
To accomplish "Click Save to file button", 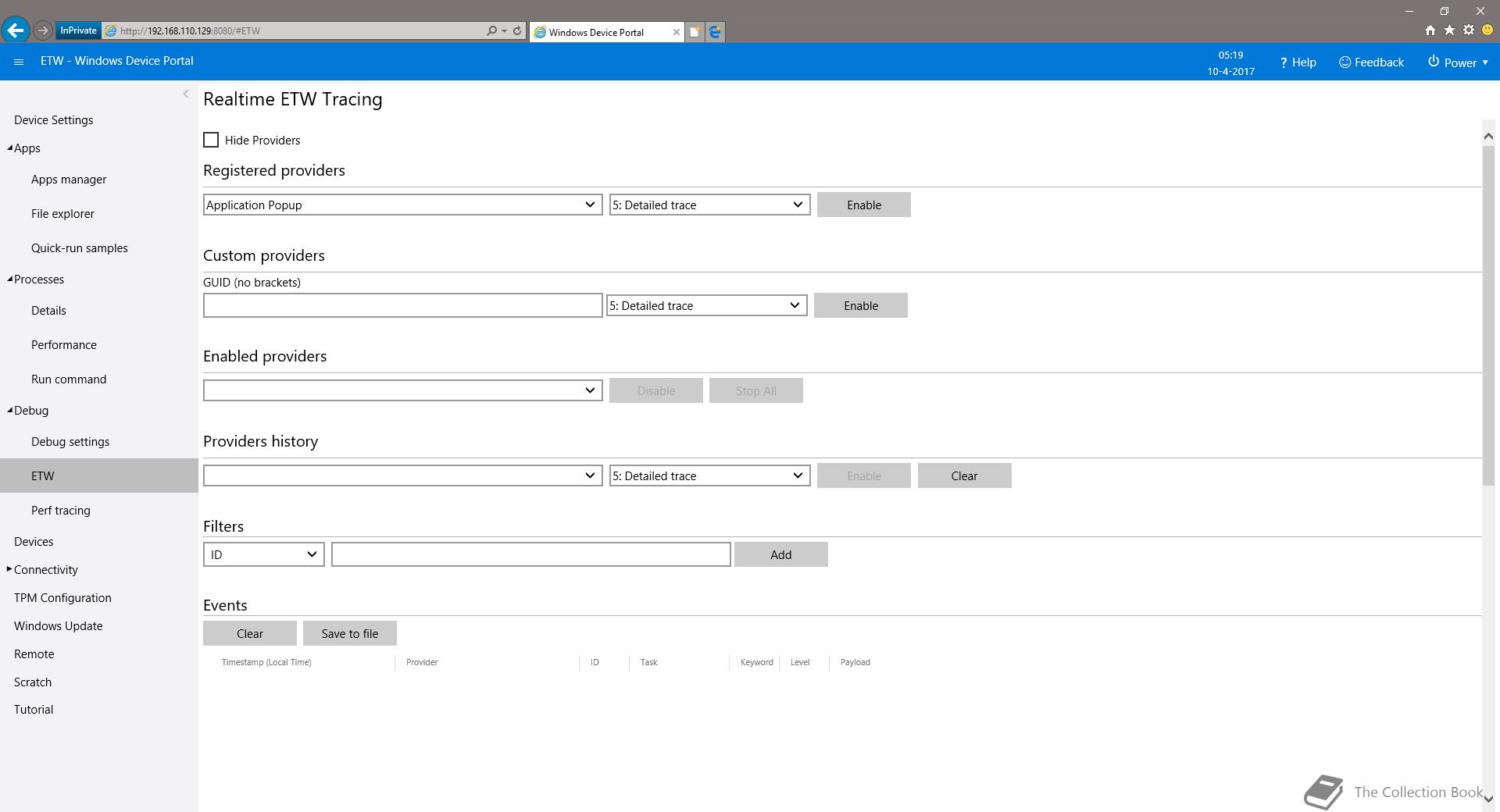I will 349,633.
